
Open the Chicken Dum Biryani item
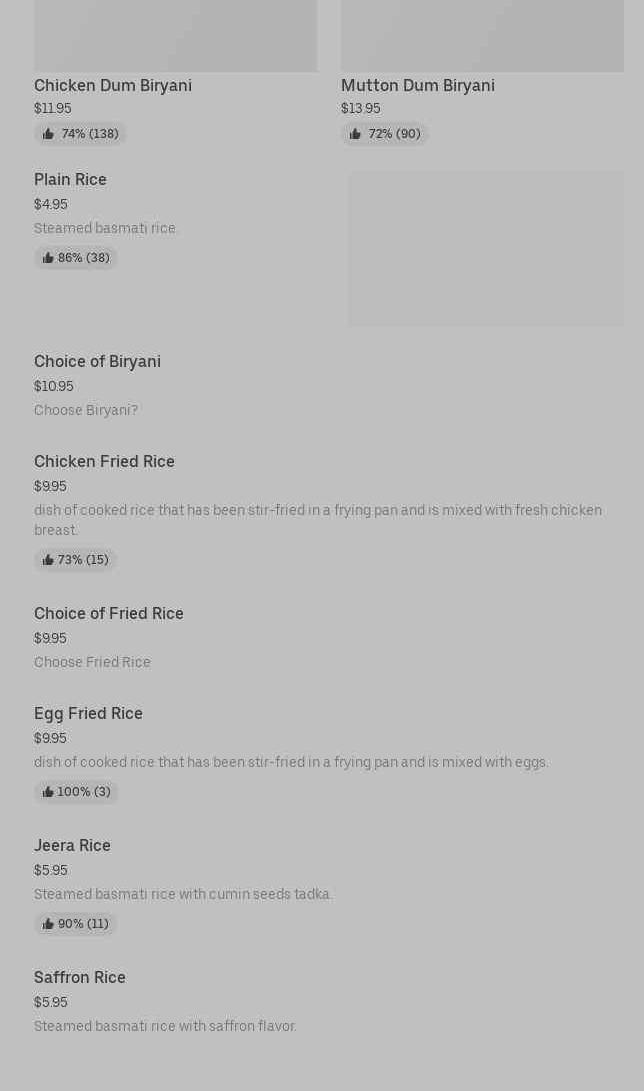(113, 85)
